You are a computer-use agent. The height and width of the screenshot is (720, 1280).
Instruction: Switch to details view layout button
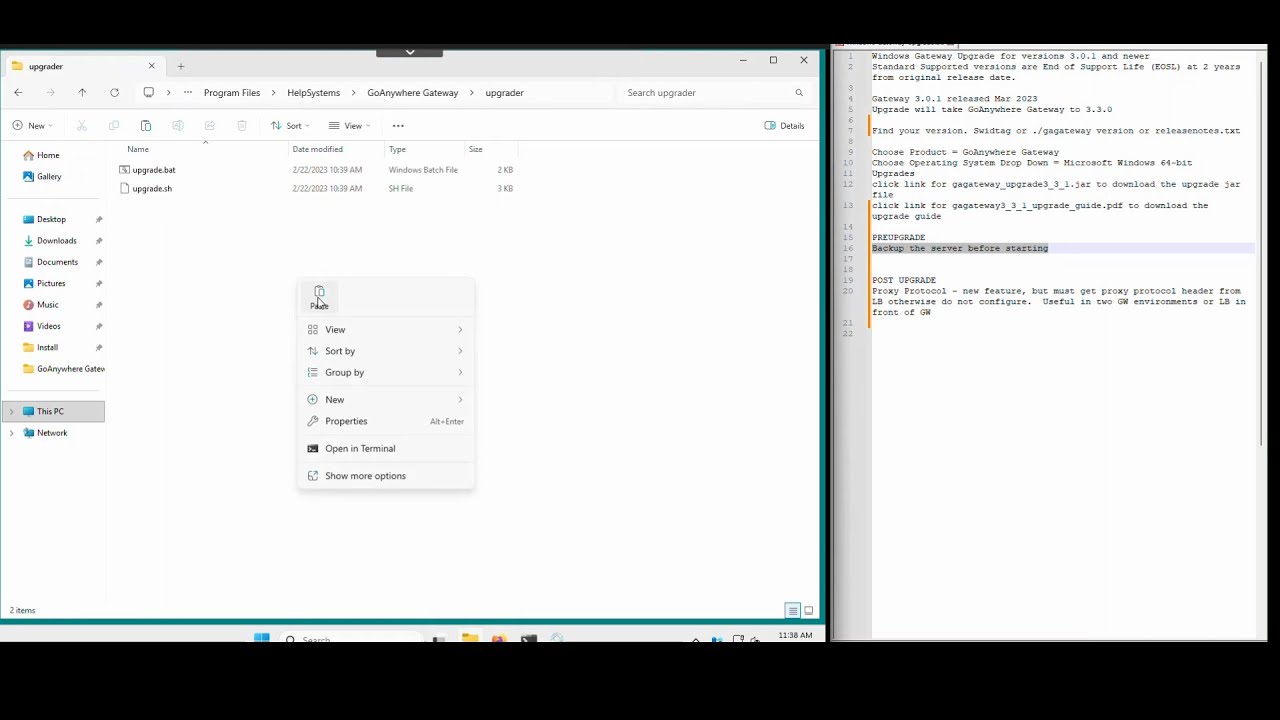[x=792, y=611]
